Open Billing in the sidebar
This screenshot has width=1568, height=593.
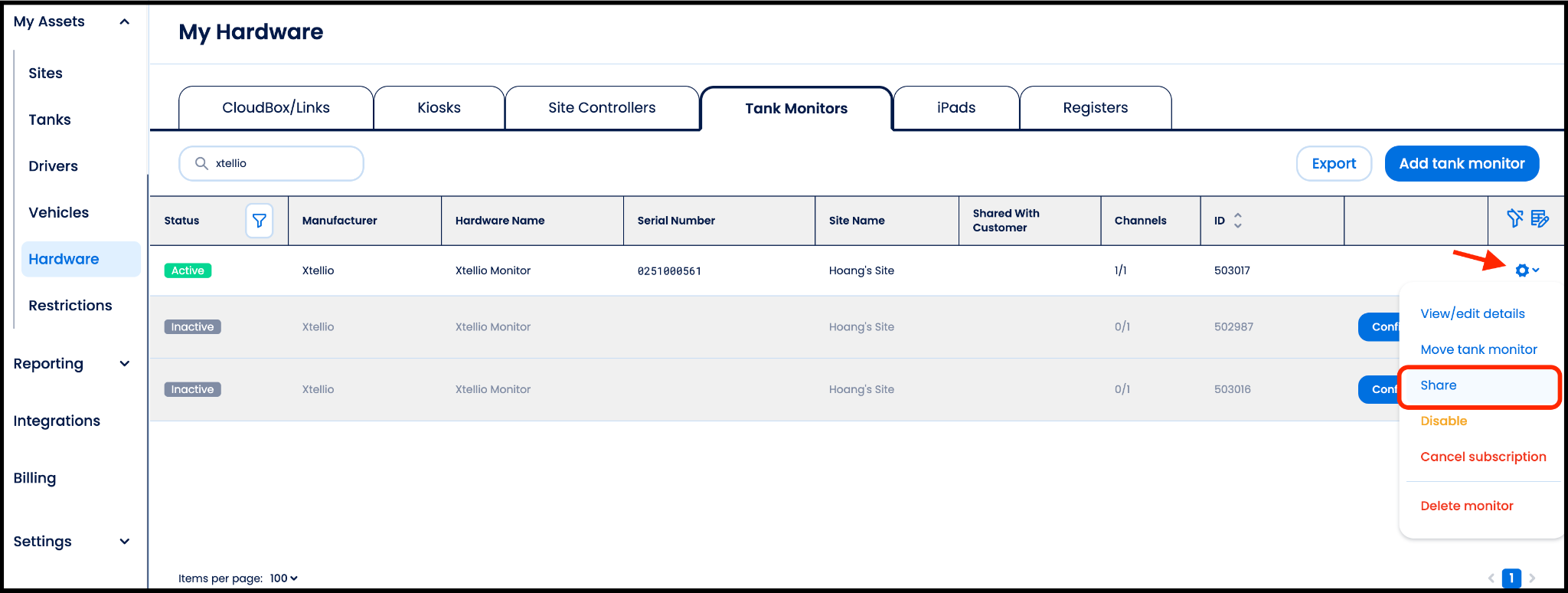(35, 478)
